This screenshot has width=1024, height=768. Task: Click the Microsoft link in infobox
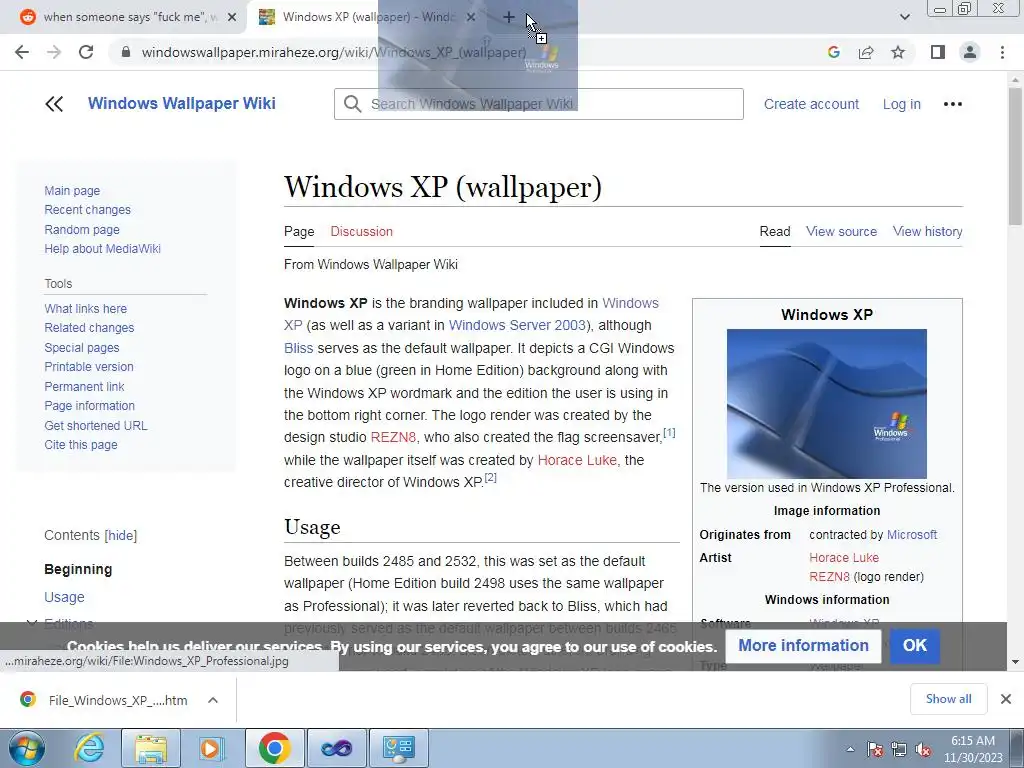[912, 535]
